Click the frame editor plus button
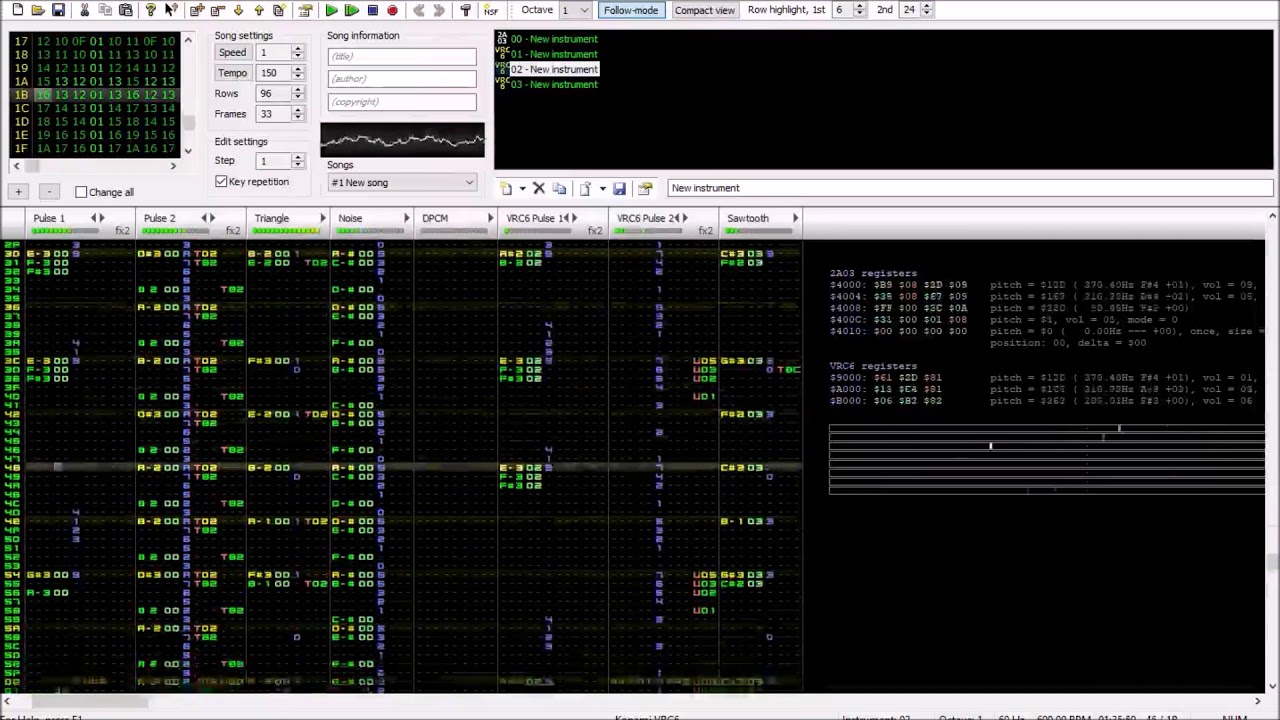The image size is (1280, 720). tap(18, 192)
